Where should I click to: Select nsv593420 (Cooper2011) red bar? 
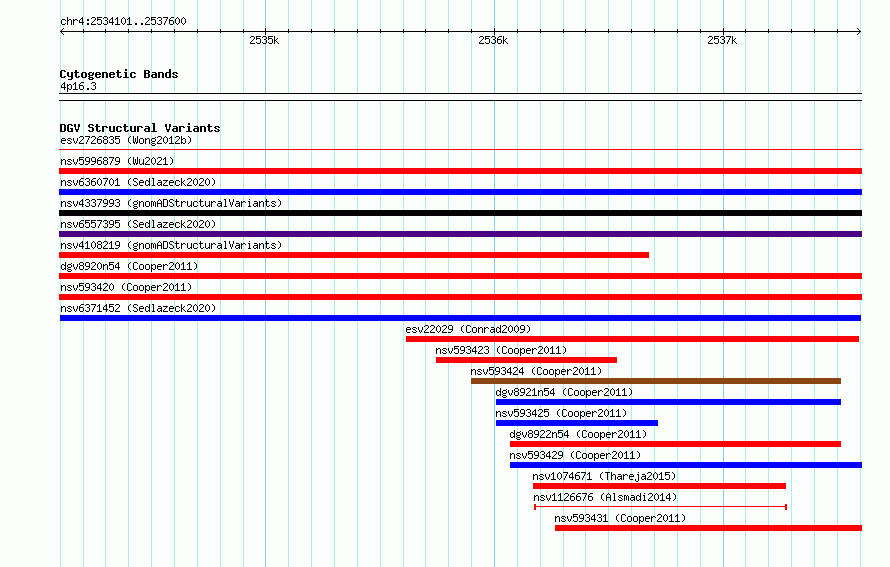(460, 297)
